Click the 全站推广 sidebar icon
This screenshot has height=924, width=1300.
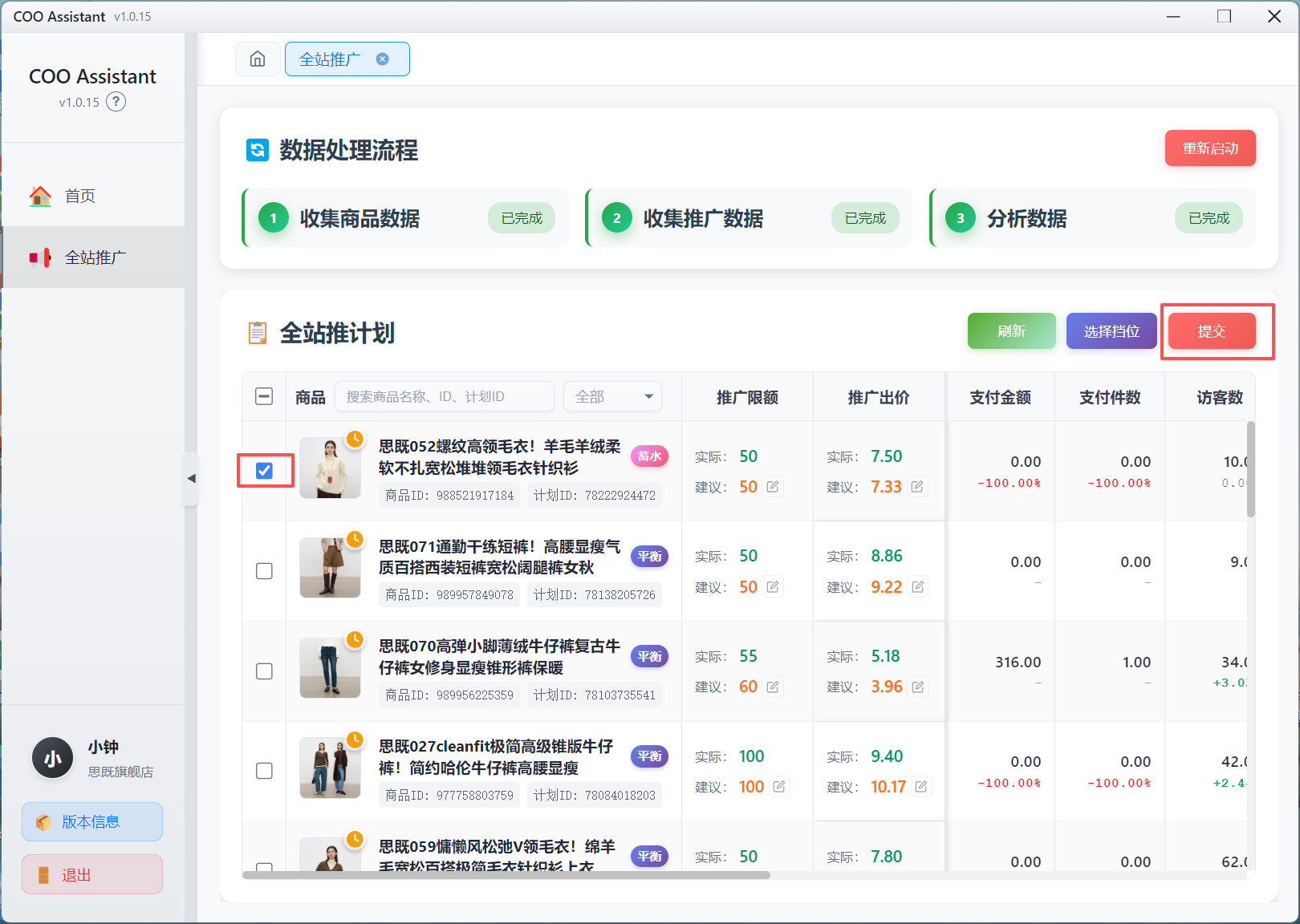click(40, 257)
